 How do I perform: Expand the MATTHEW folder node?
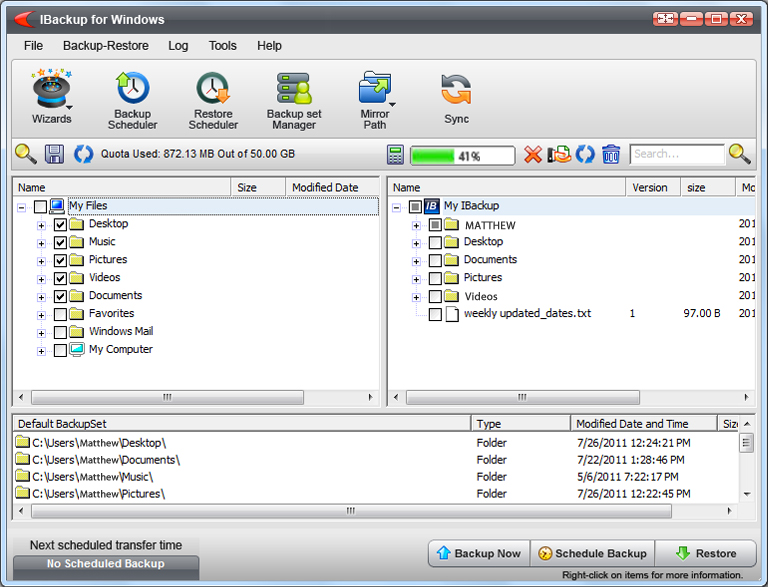416,226
